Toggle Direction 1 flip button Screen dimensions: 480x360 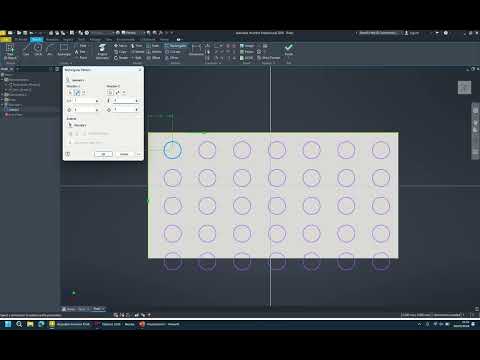click(x=77, y=92)
